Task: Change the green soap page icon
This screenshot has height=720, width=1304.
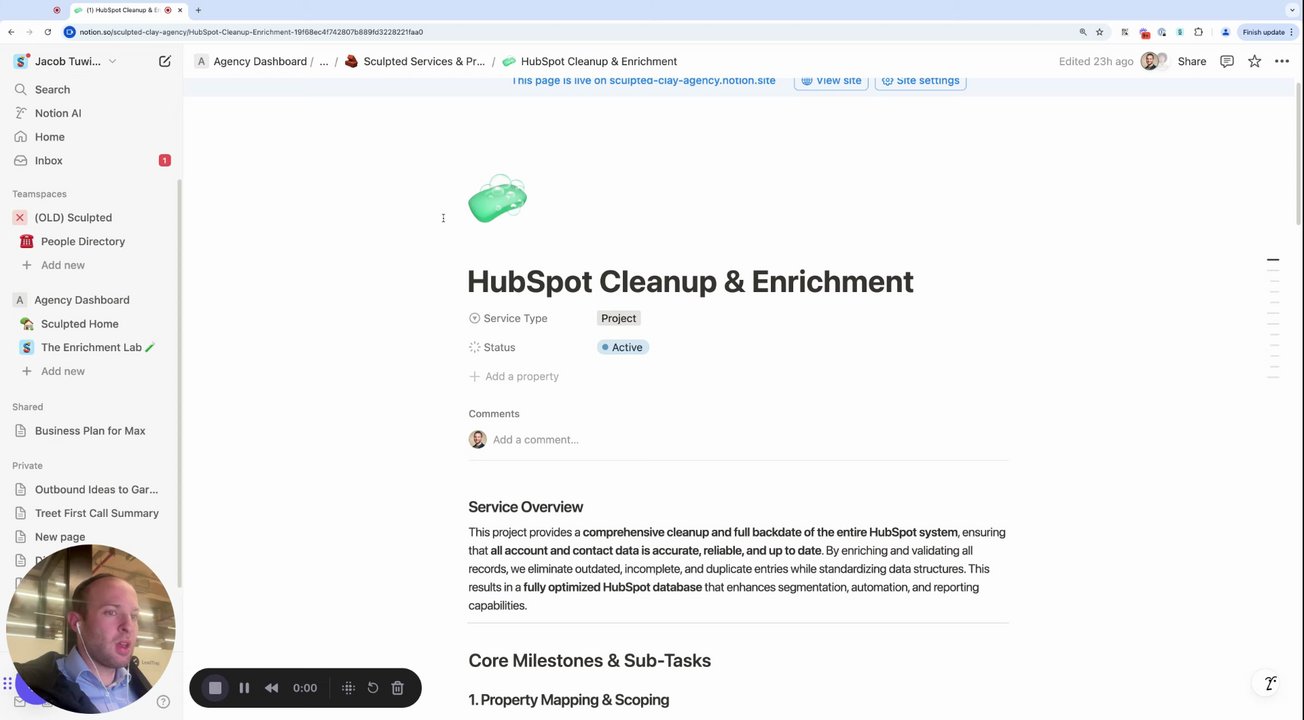Action: (x=497, y=199)
